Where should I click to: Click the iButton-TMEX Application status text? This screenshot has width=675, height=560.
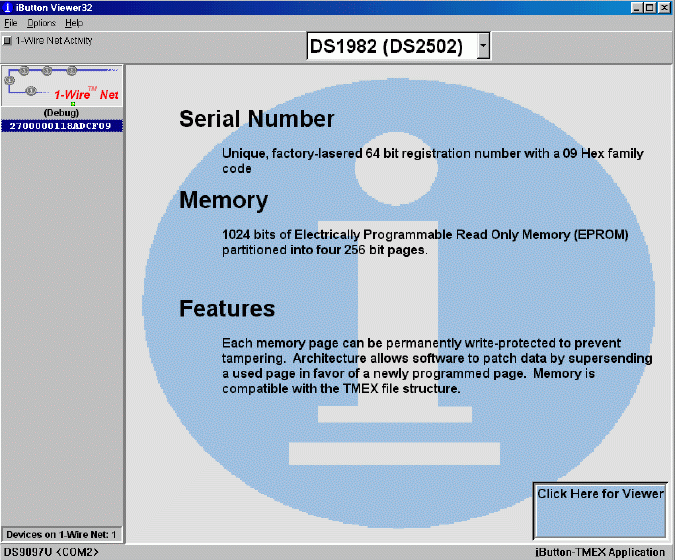600,552
